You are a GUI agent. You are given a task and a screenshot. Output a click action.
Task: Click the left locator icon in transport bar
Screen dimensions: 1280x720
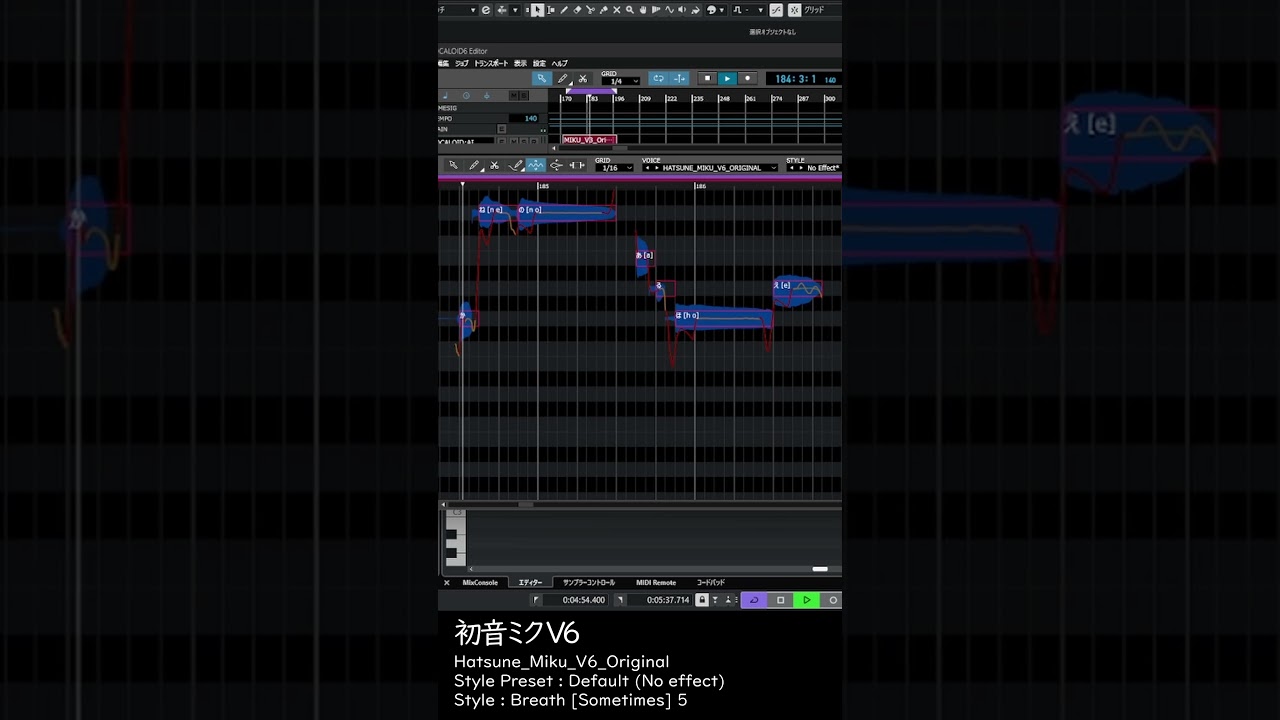[x=536, y=600]
